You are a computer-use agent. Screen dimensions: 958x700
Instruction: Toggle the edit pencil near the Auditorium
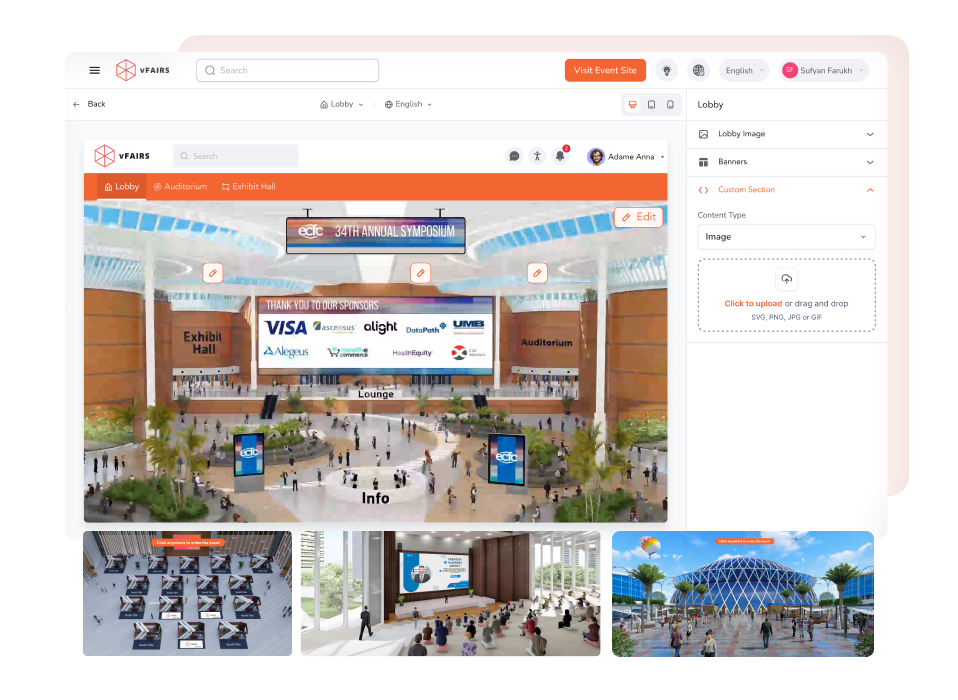click(537, 272)
